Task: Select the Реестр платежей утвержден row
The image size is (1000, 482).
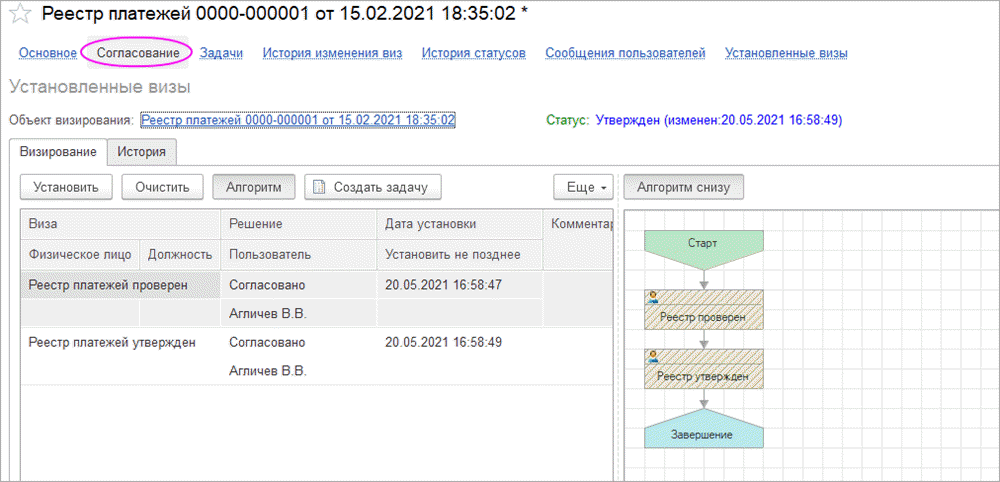Action: pyautogui.click(x=111, y=342)
